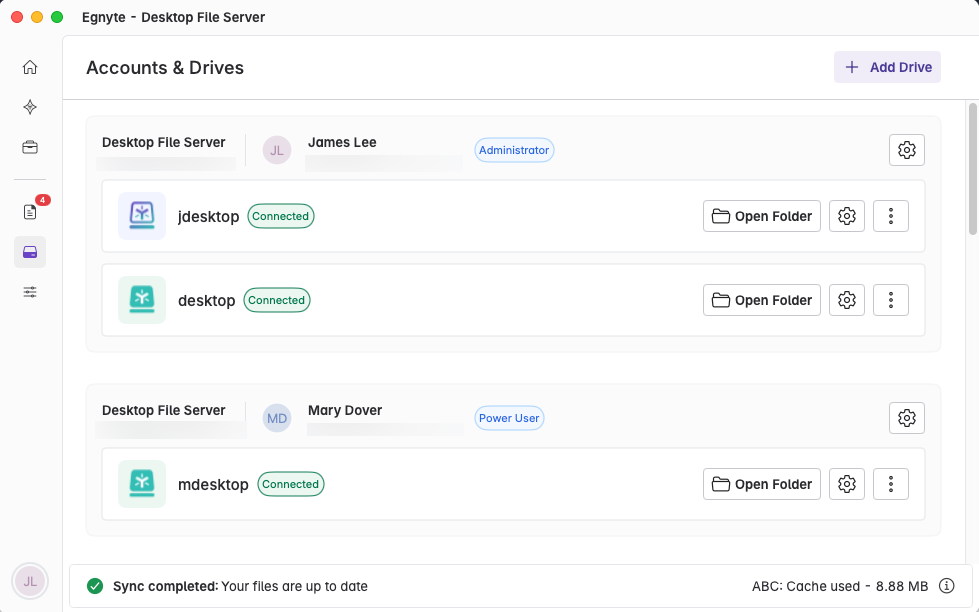Click the mdesktop Connected status badge
This screenshot has height=612, width=979.
point(290,484)
